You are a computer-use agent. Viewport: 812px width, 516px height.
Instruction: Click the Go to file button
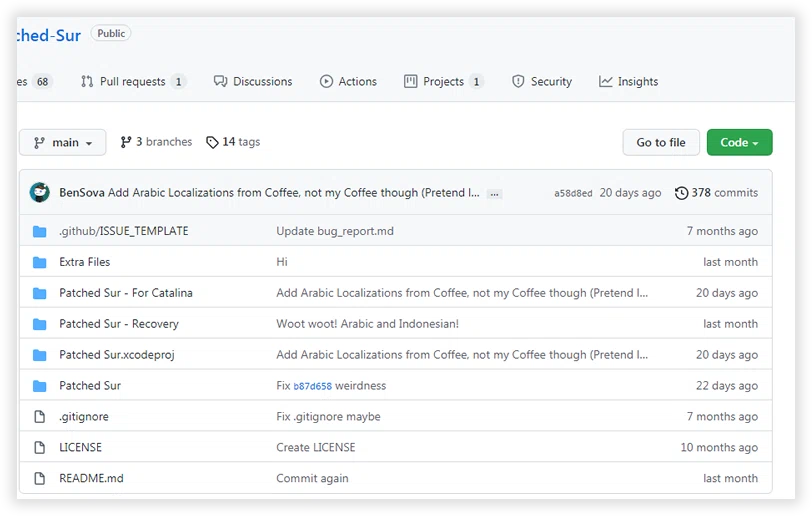[x=661, y=142]
